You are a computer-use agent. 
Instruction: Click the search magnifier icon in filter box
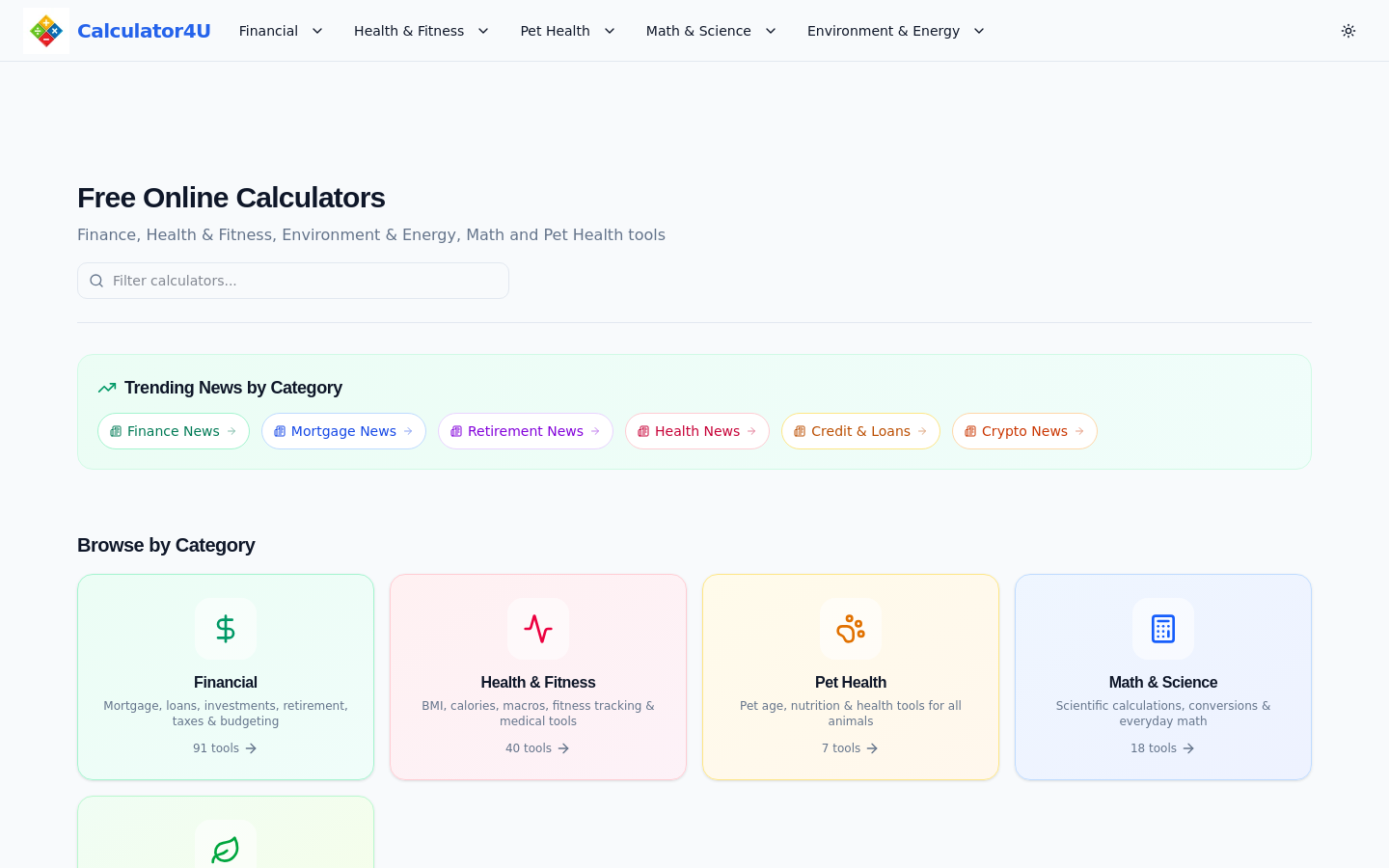click(96, 281)
